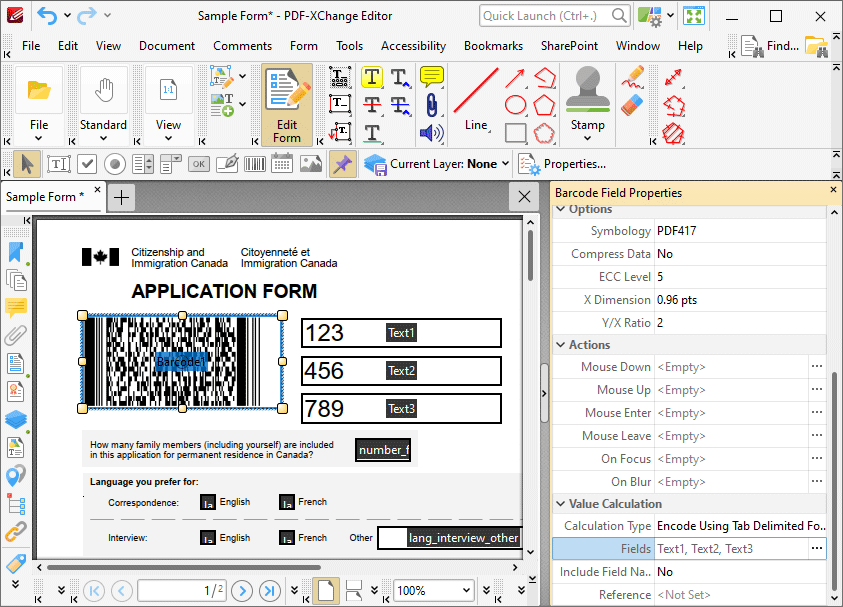Click the Find... button
This screenshot has height=607, width=843.
(769, 46)
